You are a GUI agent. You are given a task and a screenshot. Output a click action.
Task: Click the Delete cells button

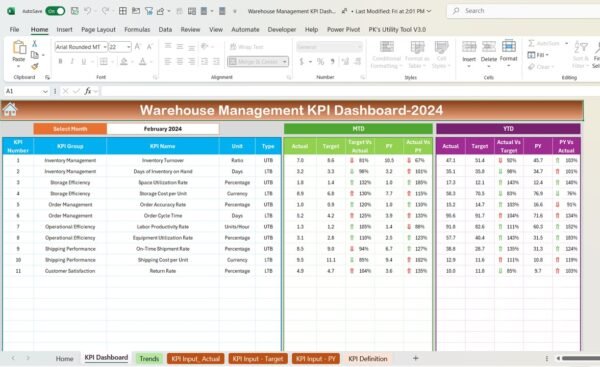489,53
